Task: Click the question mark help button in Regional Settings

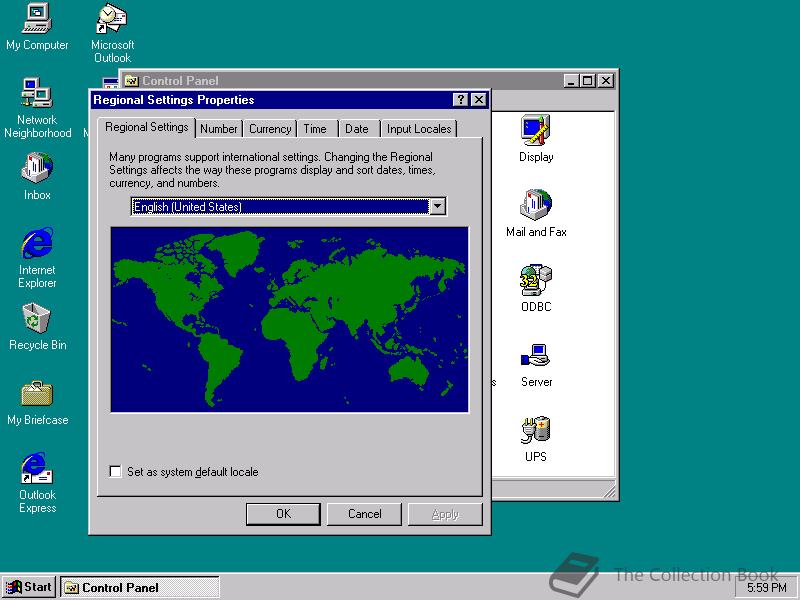Action: click(460, 99)
